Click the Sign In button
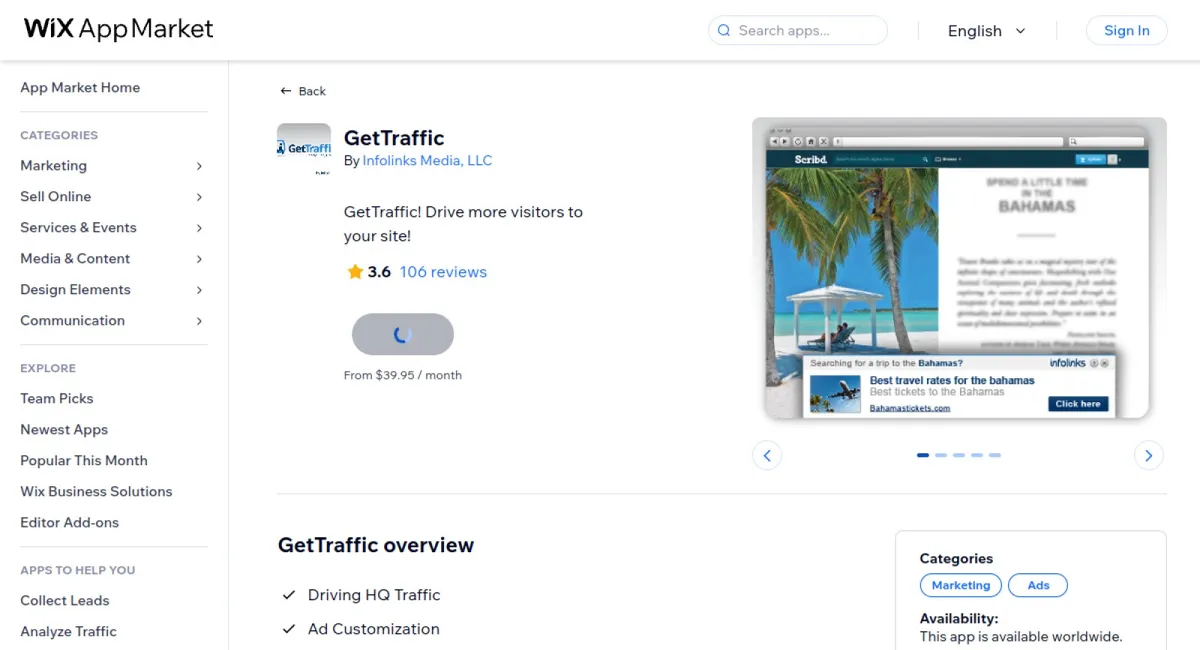This screenshot has width=1200, height=650. click(1126, 30)
